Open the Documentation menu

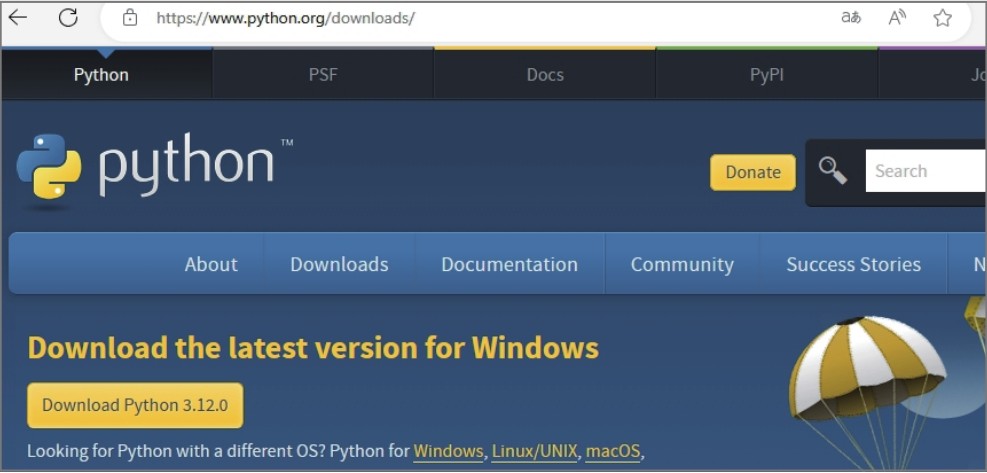click(x=509, y=264)
